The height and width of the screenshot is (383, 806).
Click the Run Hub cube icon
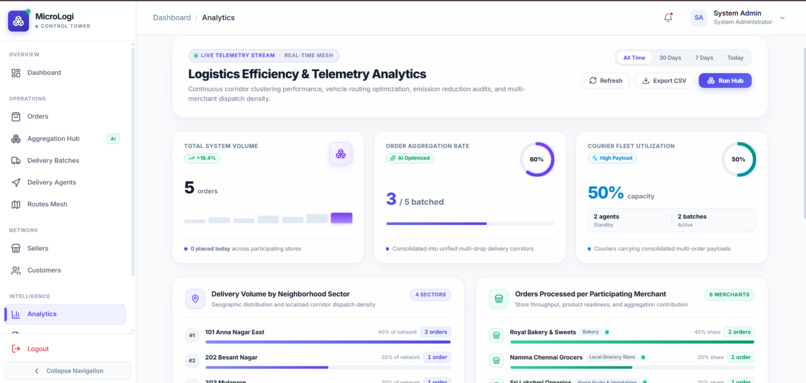[711, 81]
